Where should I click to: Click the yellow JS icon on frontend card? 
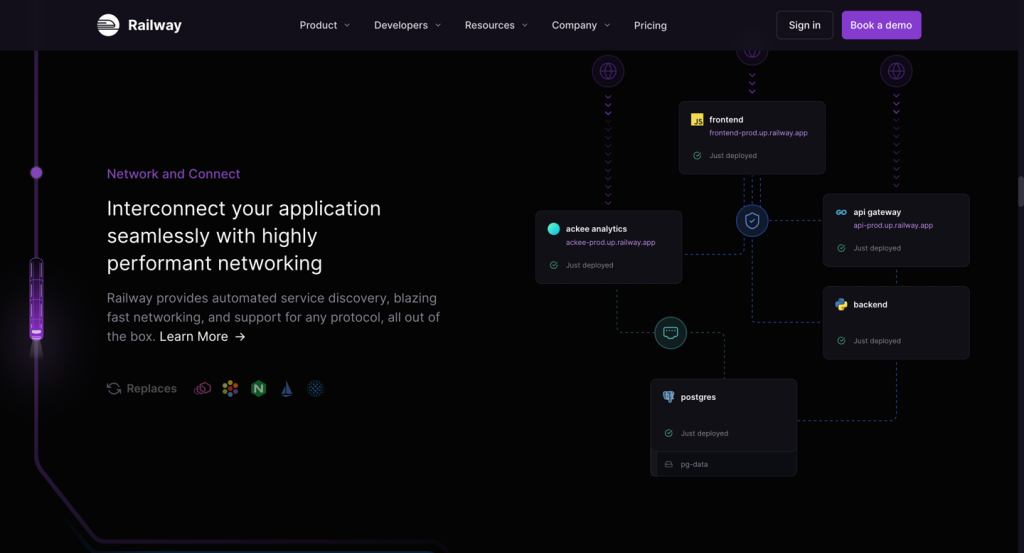pyautogui.click(x=697, y=119)
